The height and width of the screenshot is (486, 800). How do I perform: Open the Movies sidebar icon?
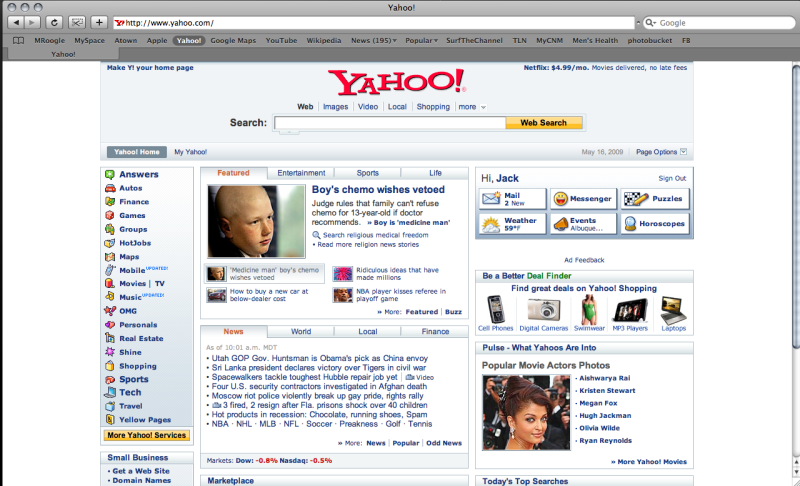(x=110, y=284)
